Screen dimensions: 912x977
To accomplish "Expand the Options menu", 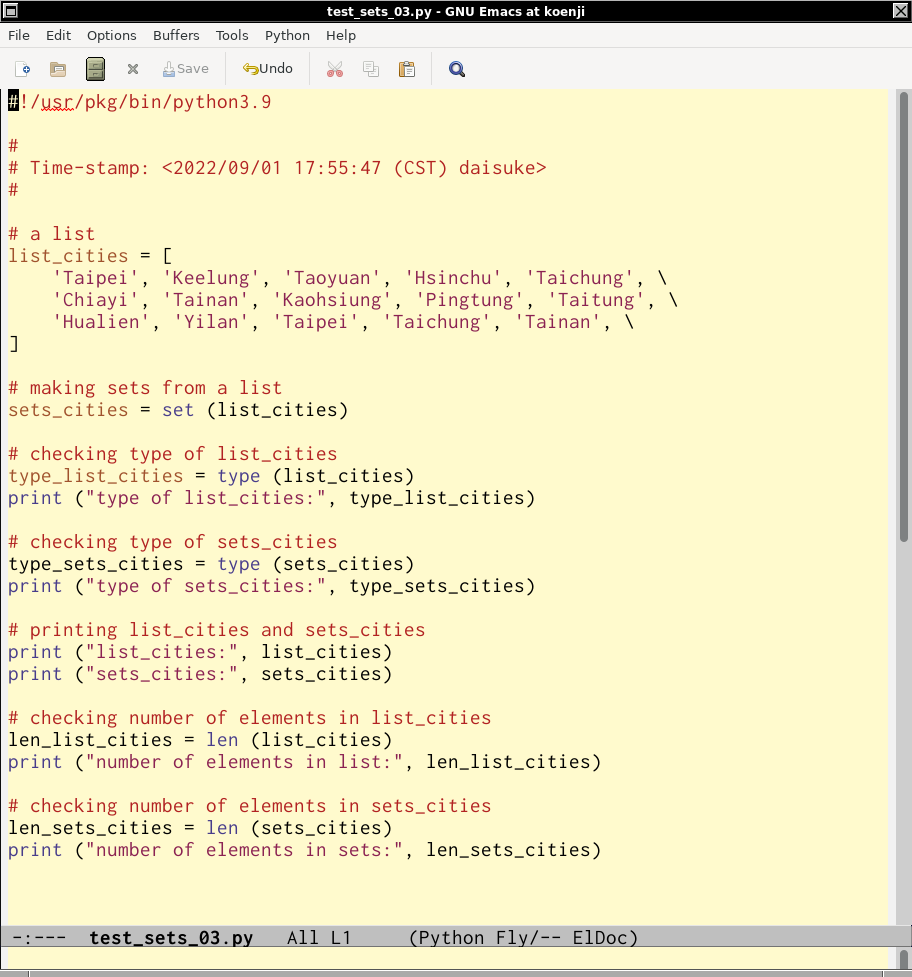I will pyautogui.click(x=111, y=35).
